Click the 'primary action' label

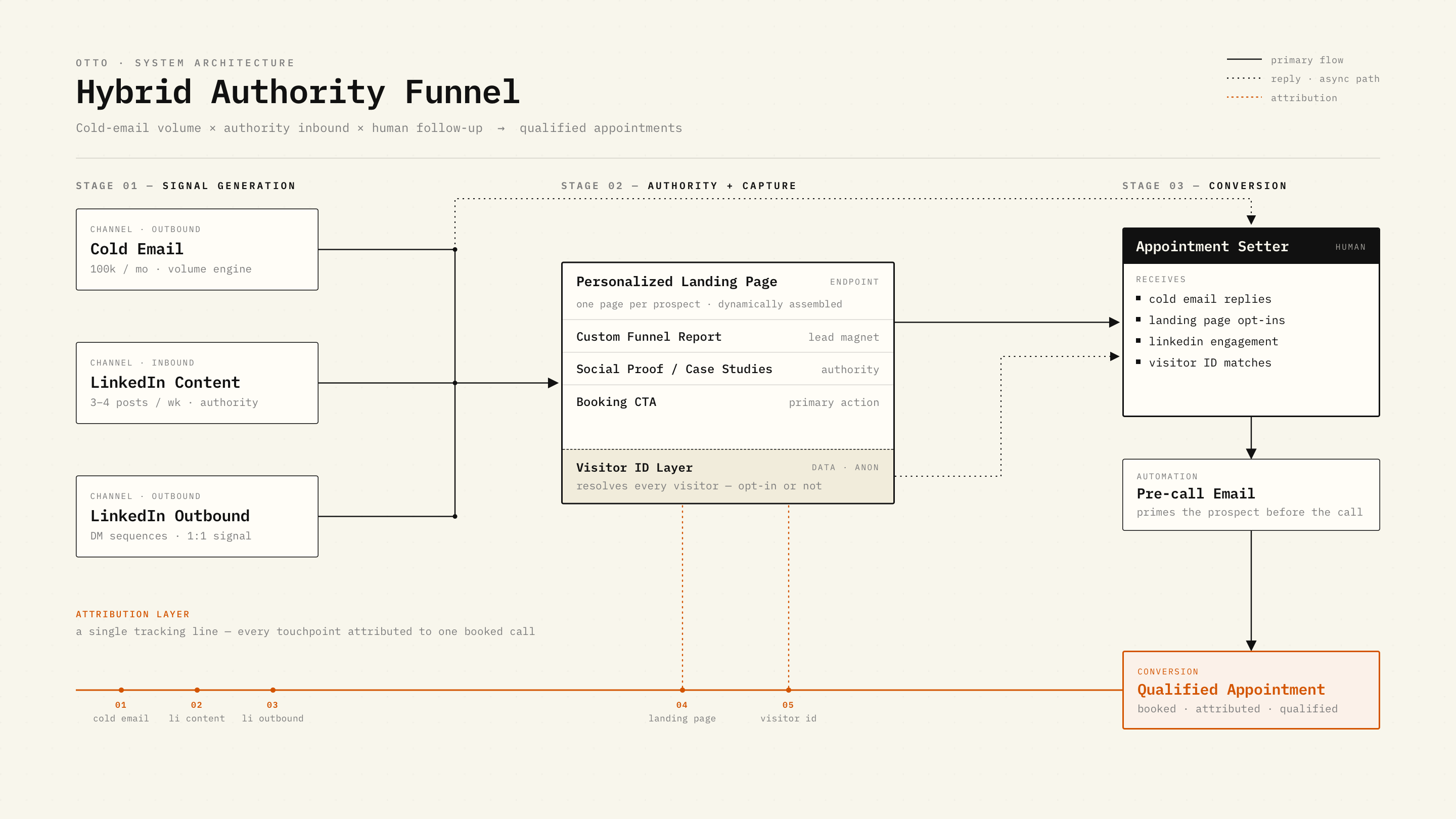pos(834,402)
